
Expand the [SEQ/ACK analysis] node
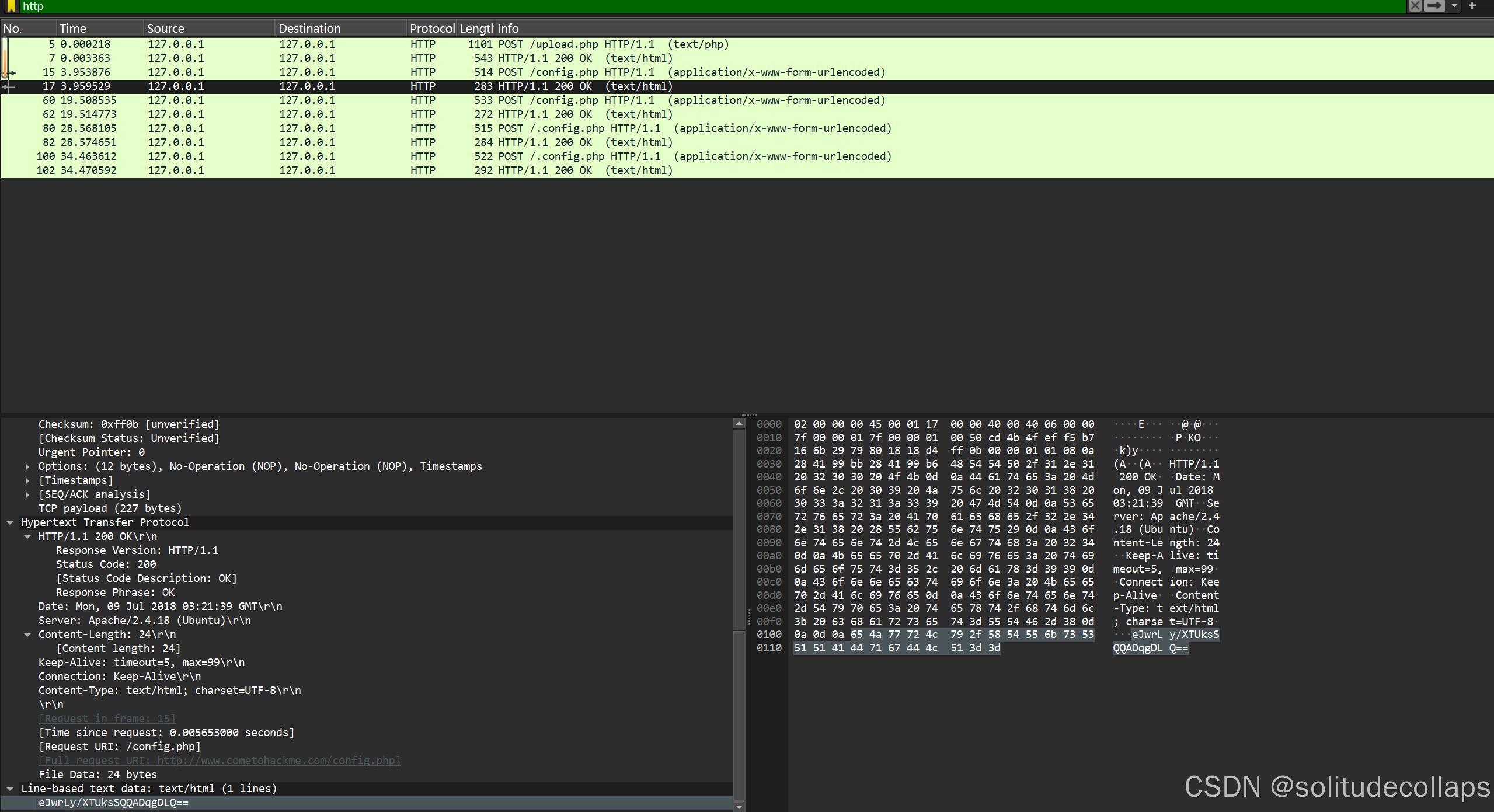(27, 494)
